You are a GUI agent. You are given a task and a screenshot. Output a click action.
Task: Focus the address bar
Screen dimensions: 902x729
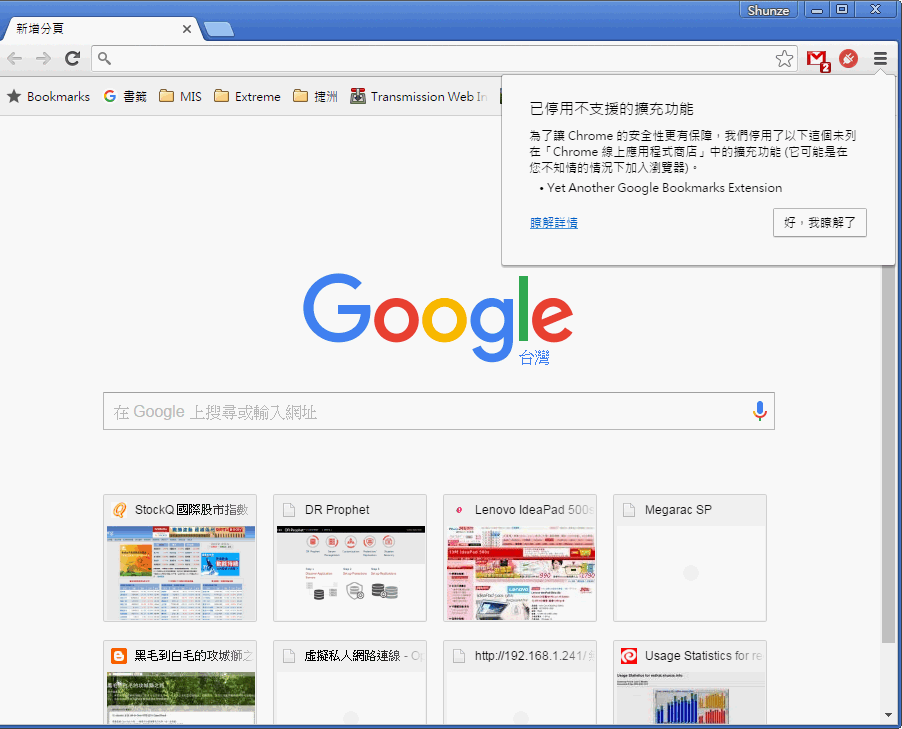coord(444,58)
